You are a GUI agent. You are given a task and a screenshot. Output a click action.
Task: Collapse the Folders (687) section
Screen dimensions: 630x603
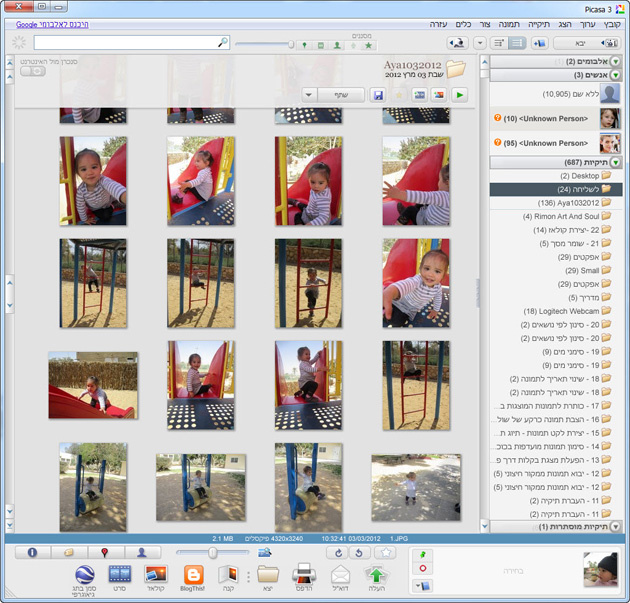(x=615, y=162)
